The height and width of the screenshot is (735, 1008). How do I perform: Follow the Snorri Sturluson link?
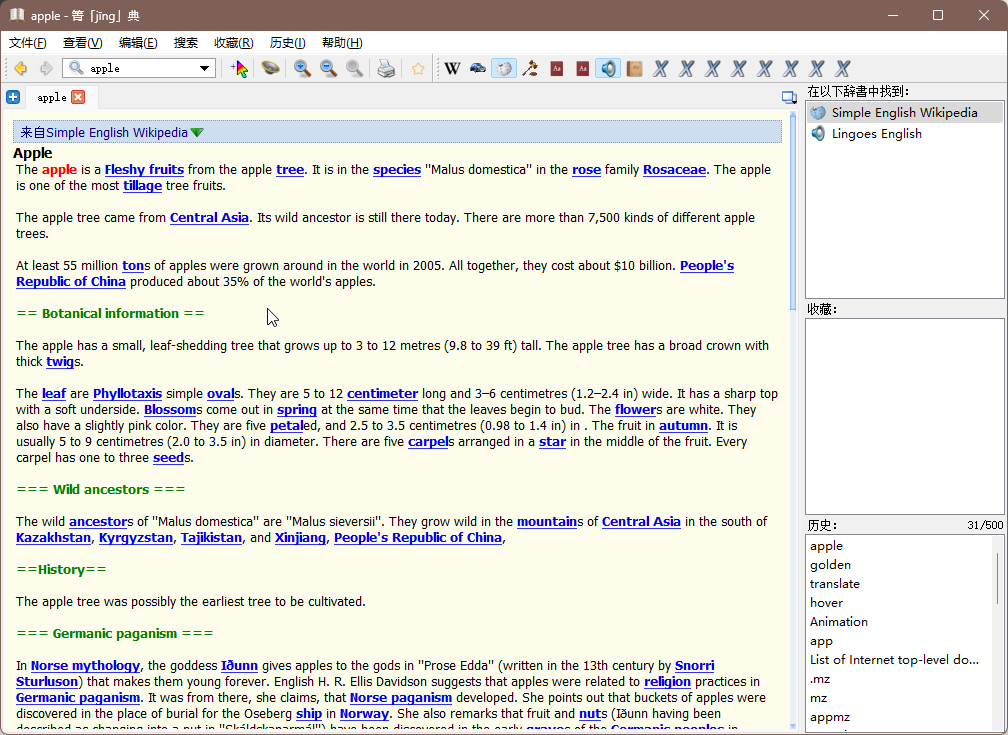[694, 666]
